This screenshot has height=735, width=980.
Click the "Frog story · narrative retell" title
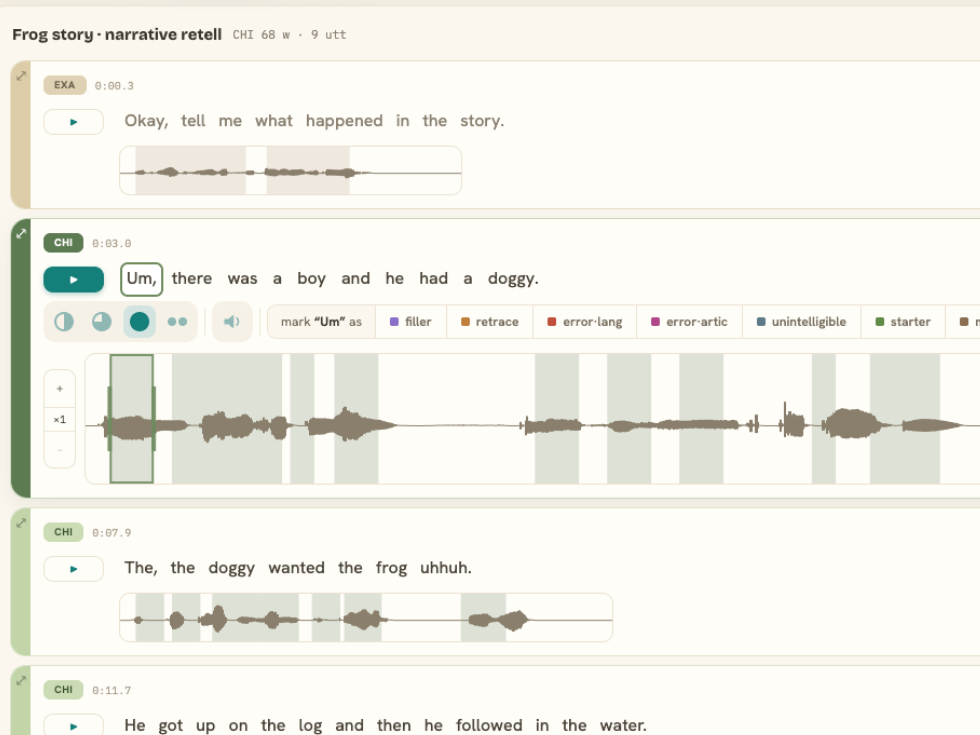[117, 34]
